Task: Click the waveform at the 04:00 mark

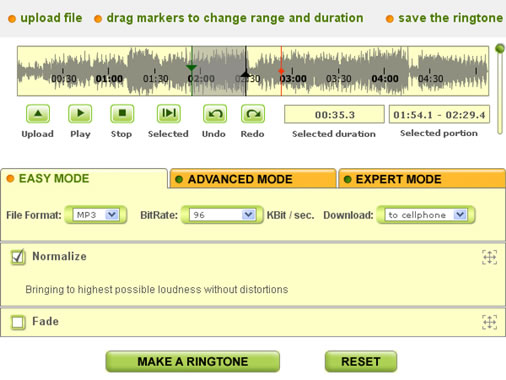Action: pos(385,79)
